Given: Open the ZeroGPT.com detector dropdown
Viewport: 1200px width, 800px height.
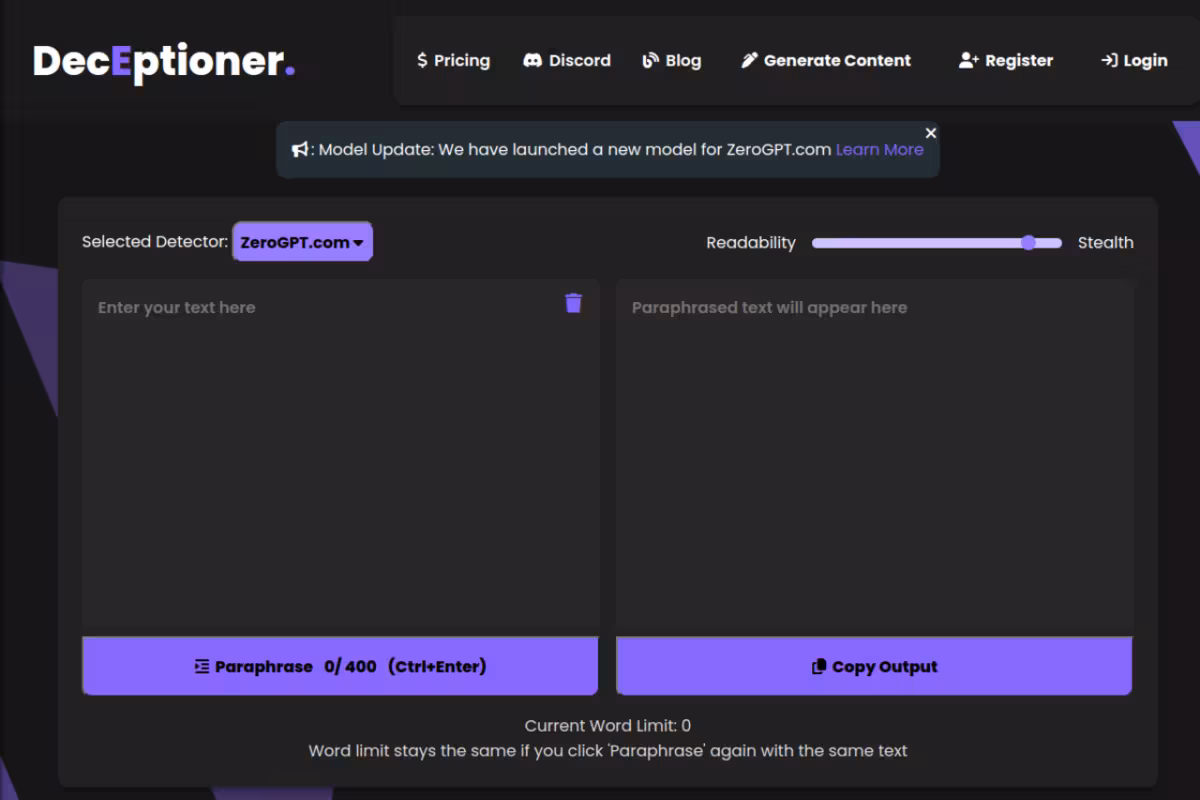Looking at the screenshot, I should [302, 242].
